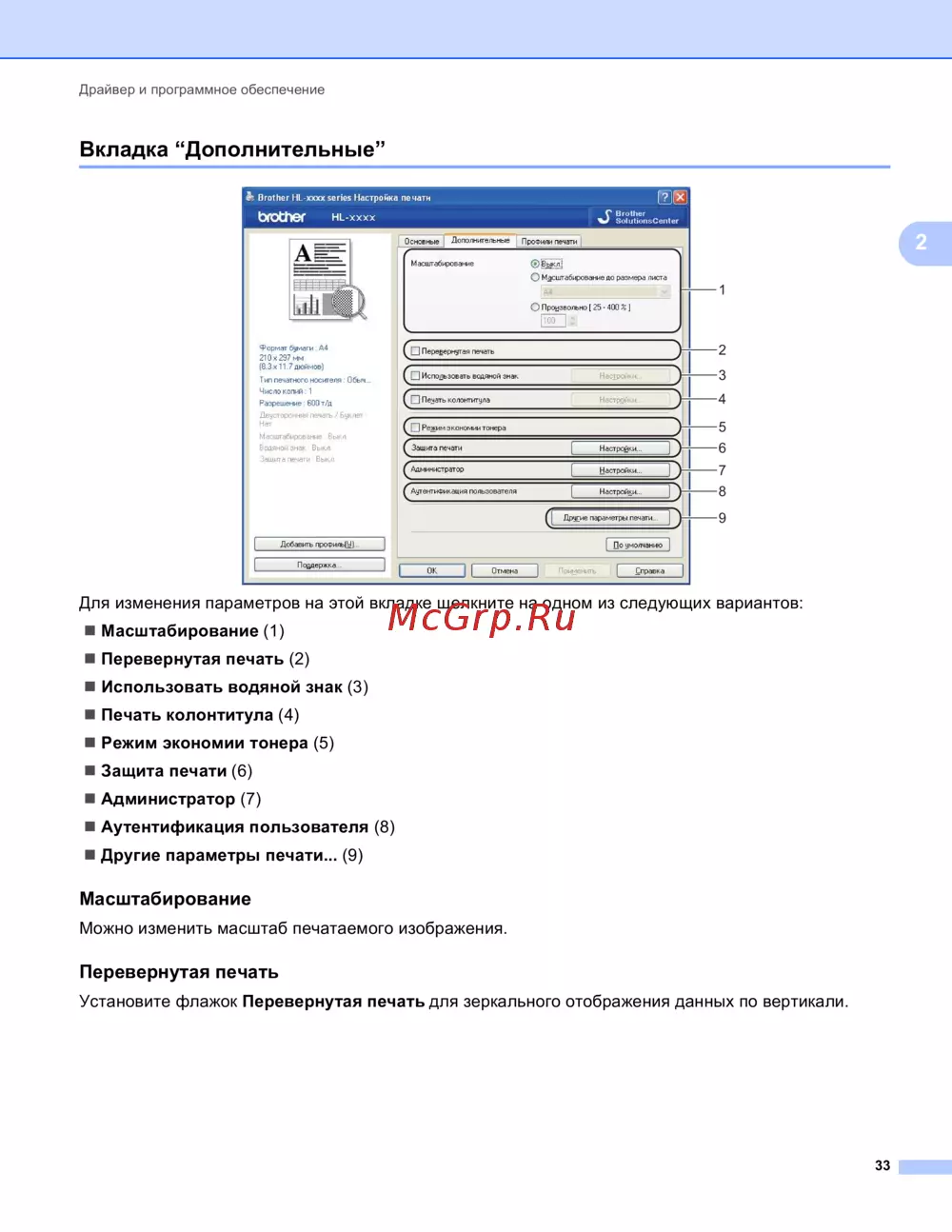This screenshot has width=952, height=1232.
Task: Select the "Выкл." scaling radio button
Action: pos(535,264)
